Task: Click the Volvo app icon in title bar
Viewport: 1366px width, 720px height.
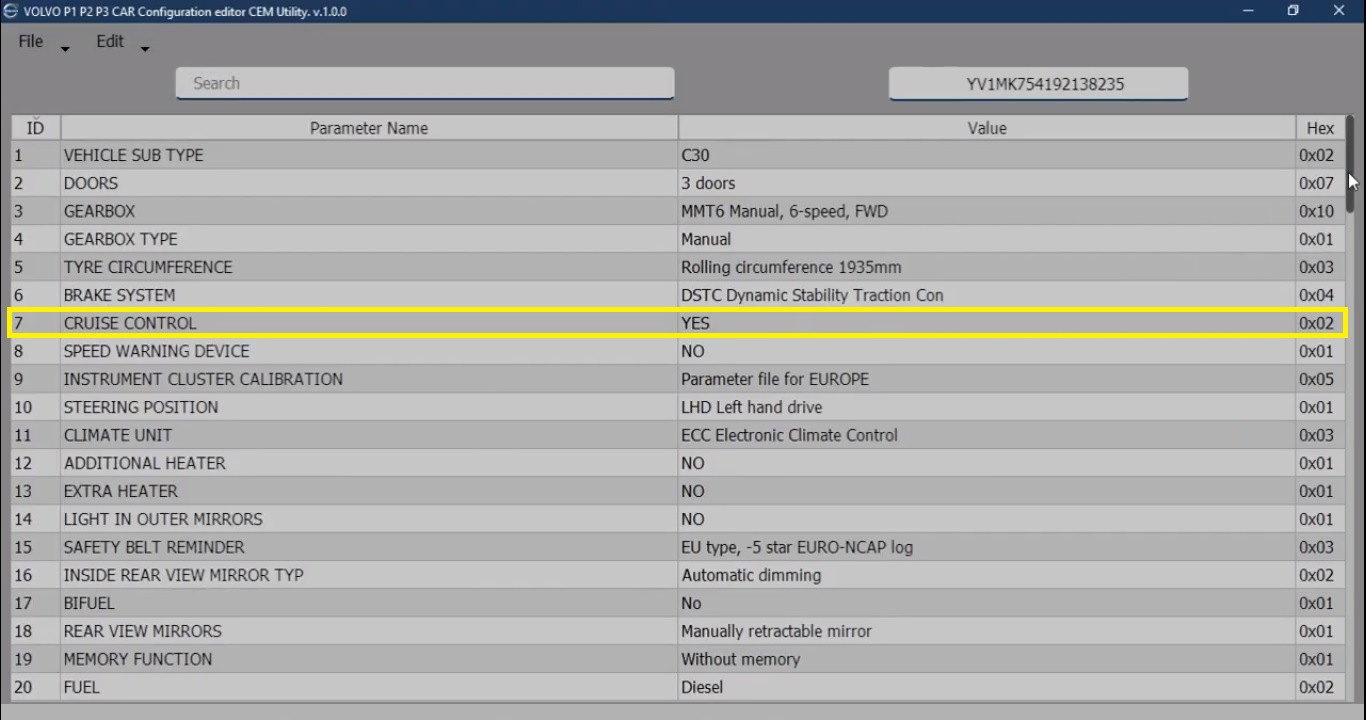Action: [11, 11]
